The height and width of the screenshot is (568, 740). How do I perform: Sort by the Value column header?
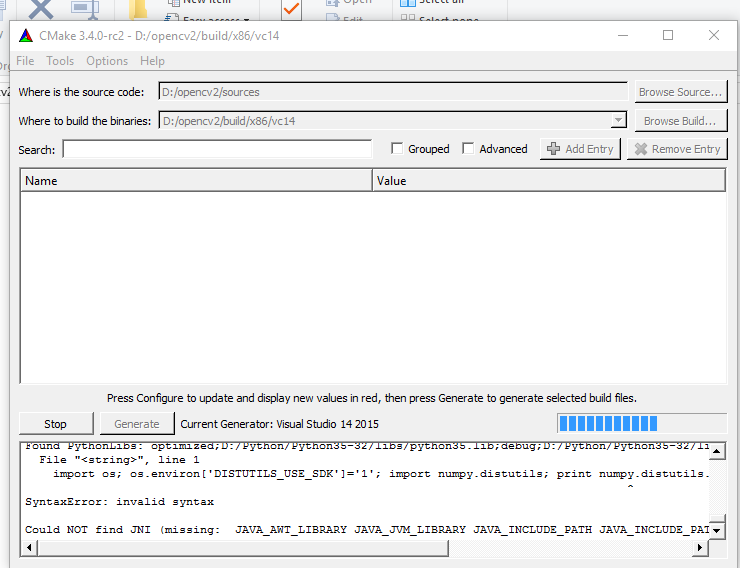click(549, 181)
